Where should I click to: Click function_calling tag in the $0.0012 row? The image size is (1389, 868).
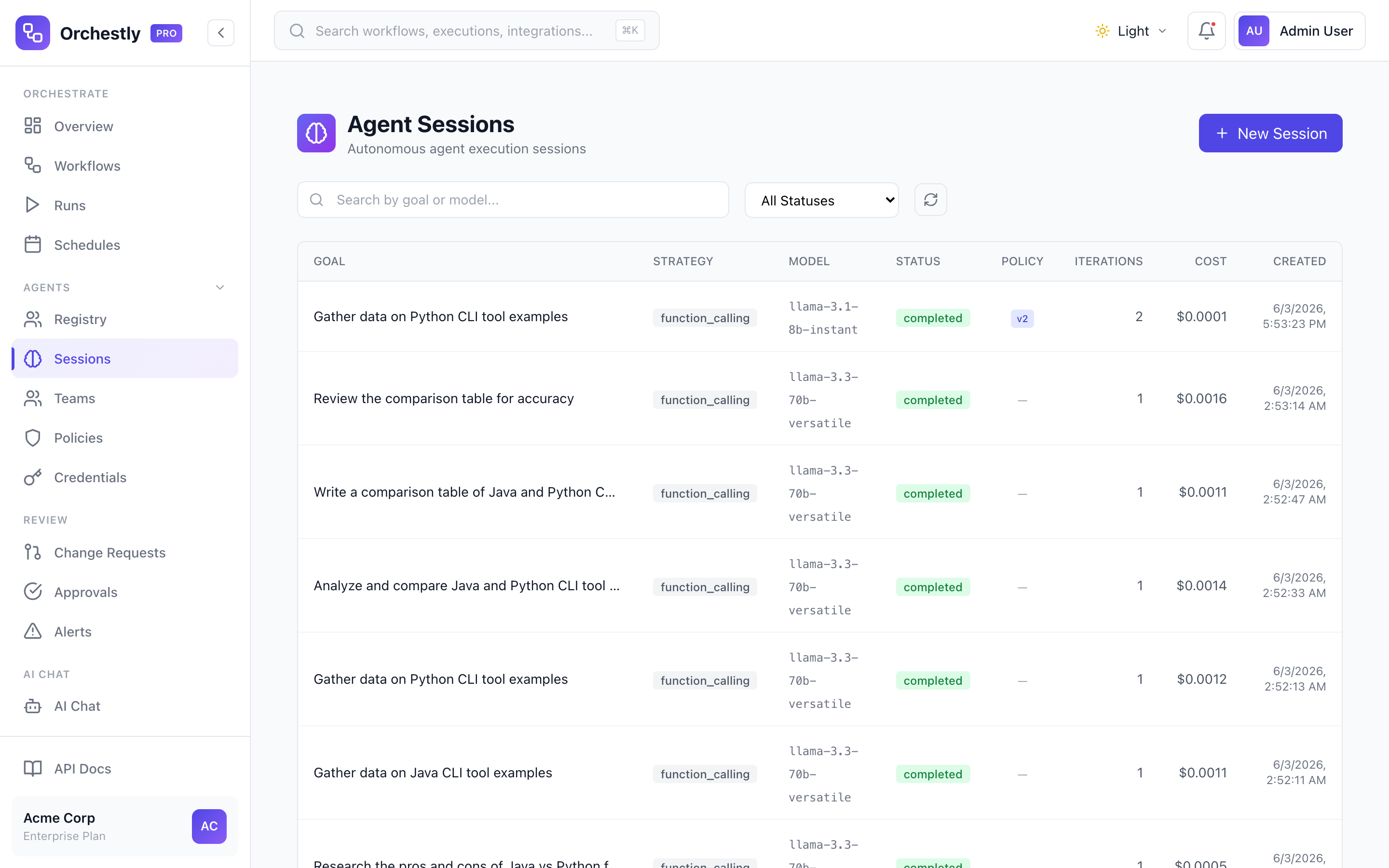(705, 680)
